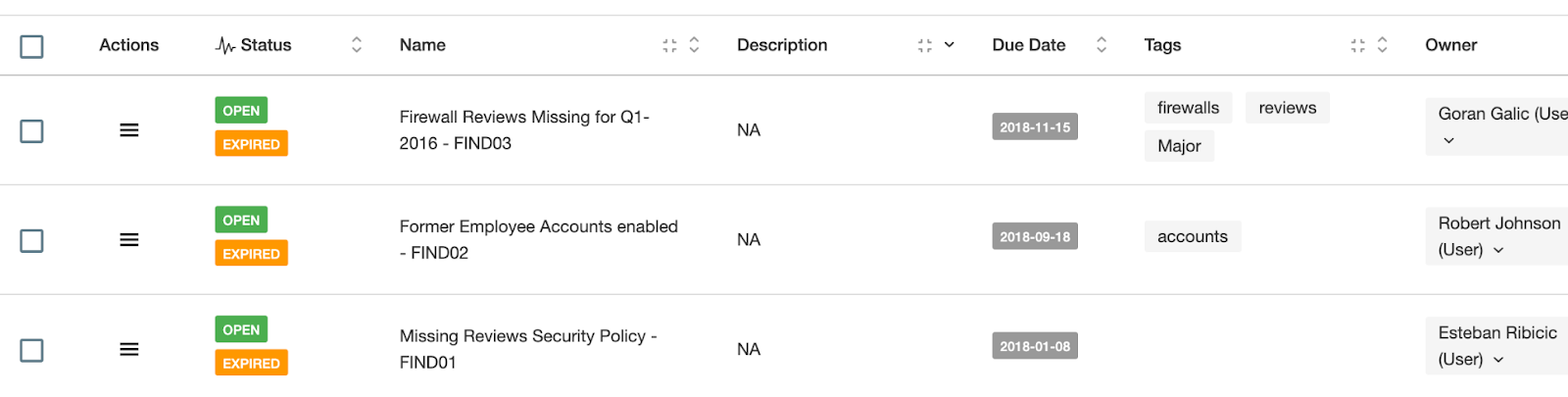Image resolution: width=1568 pixels, height=397 pixels.
Task: Sort the table by Tags column
Action: (x=1382, y=45)
